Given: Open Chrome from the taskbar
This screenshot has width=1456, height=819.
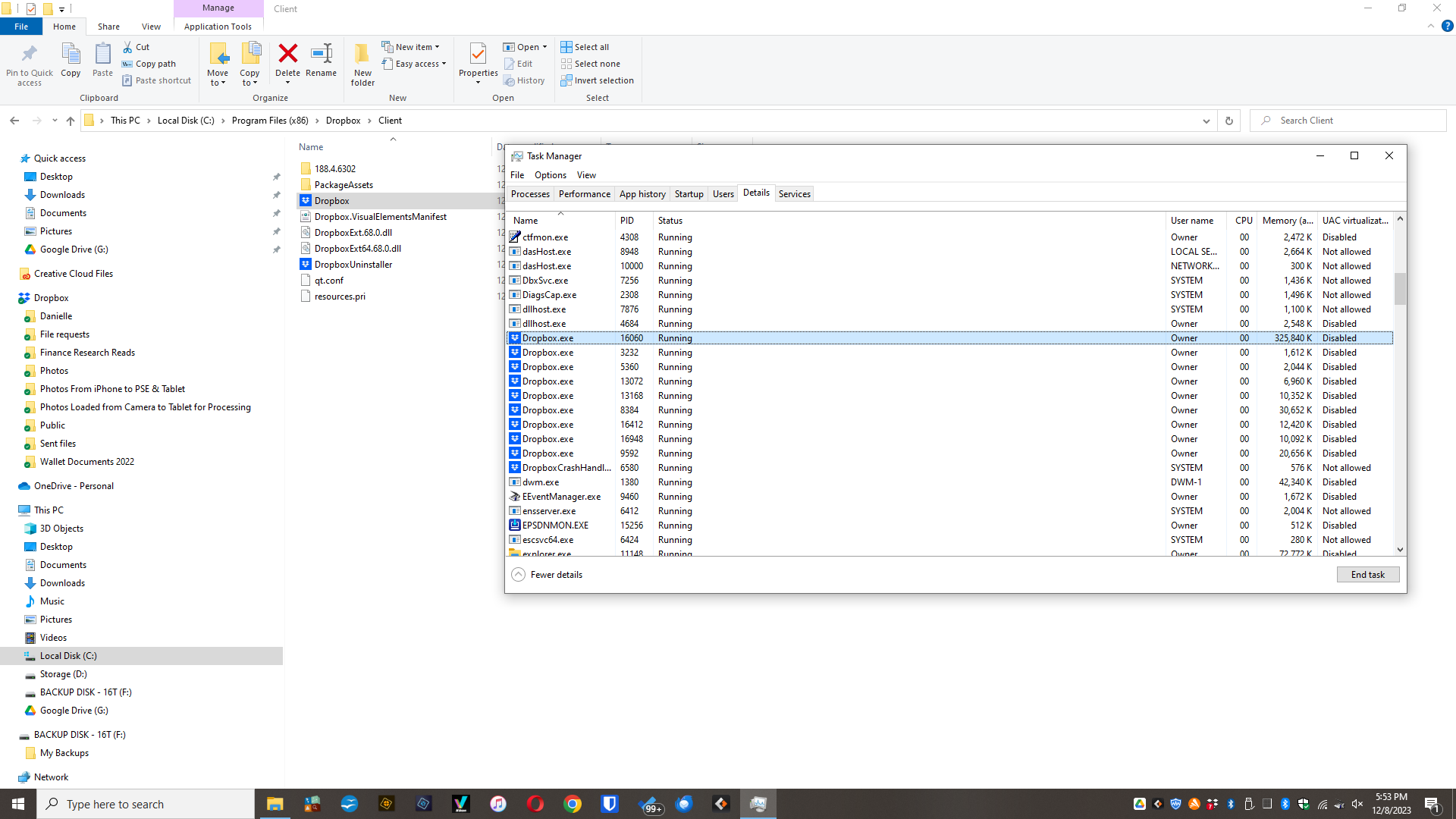Looking at the screenshot, I should [x=573, y=804].
